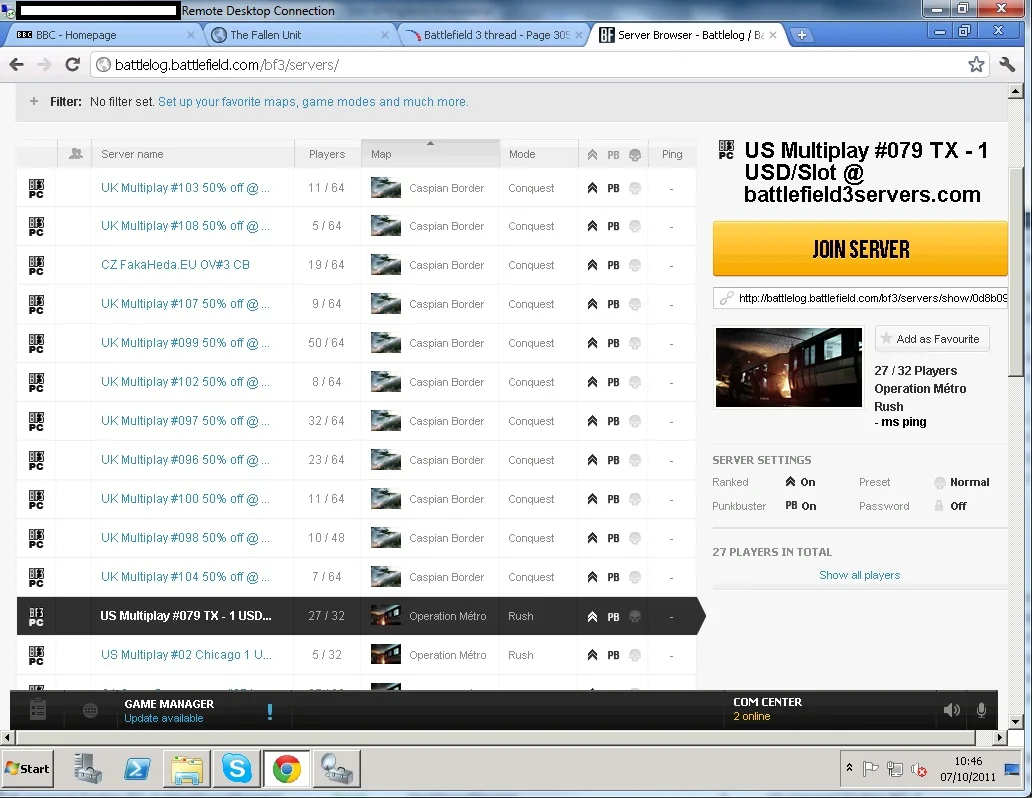The height and width of the screenshot is (798, 1032).
Task: Open the Game Manager clipboard icon
Action: click(38, 710)
